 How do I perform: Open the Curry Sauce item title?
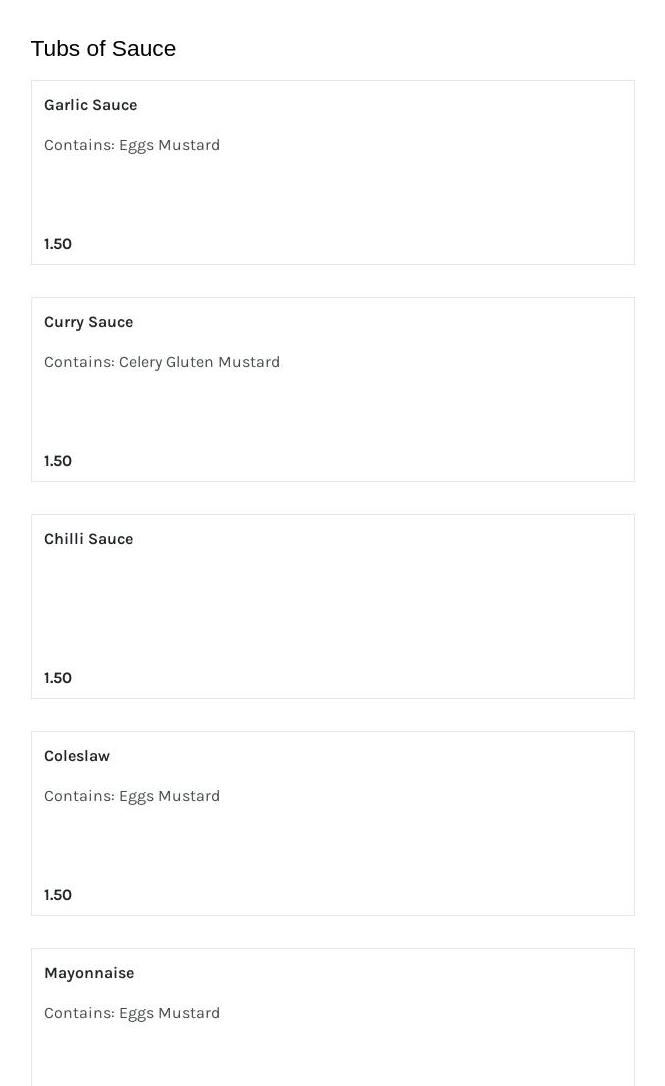coord(88,322)
